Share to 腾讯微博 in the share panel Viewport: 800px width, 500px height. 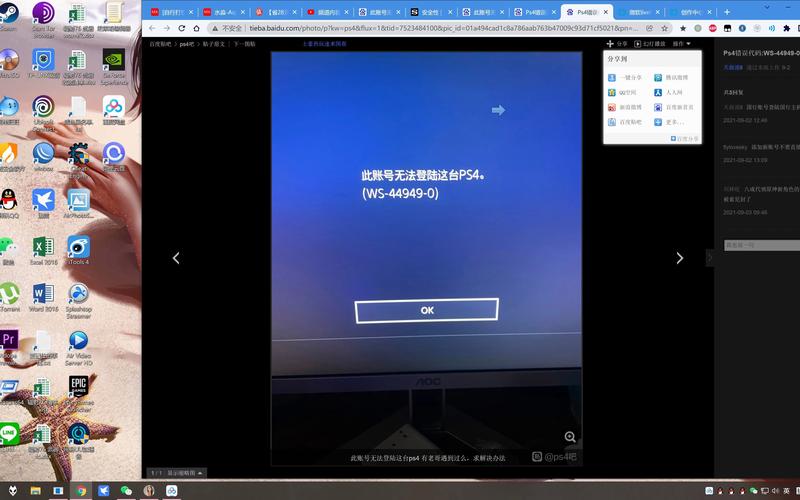[671, 78]
